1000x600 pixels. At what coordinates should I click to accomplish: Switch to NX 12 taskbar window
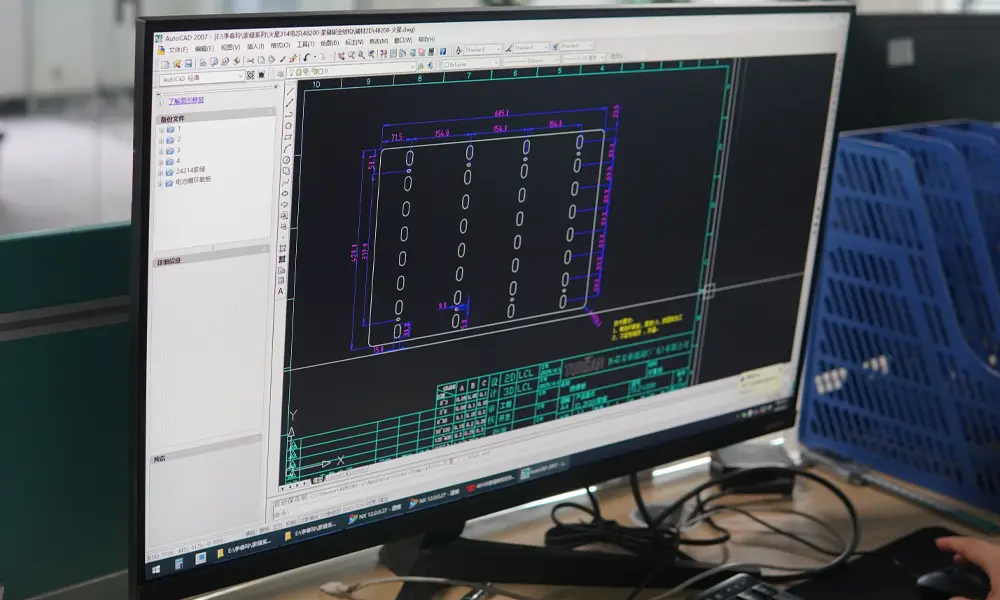coord(370,517)
